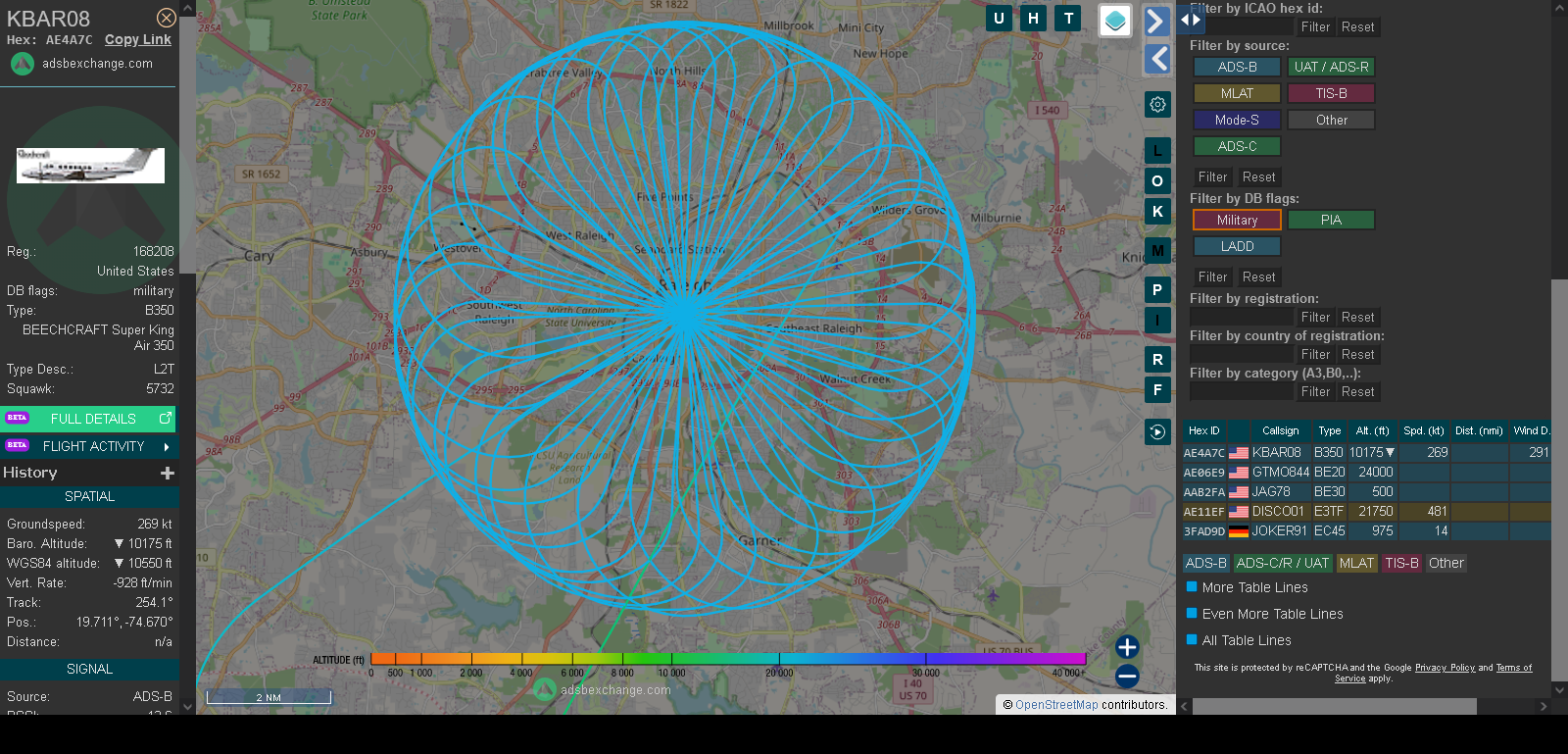Reset the ICAO hex id filter
1568x754 pixels.
1357,27
